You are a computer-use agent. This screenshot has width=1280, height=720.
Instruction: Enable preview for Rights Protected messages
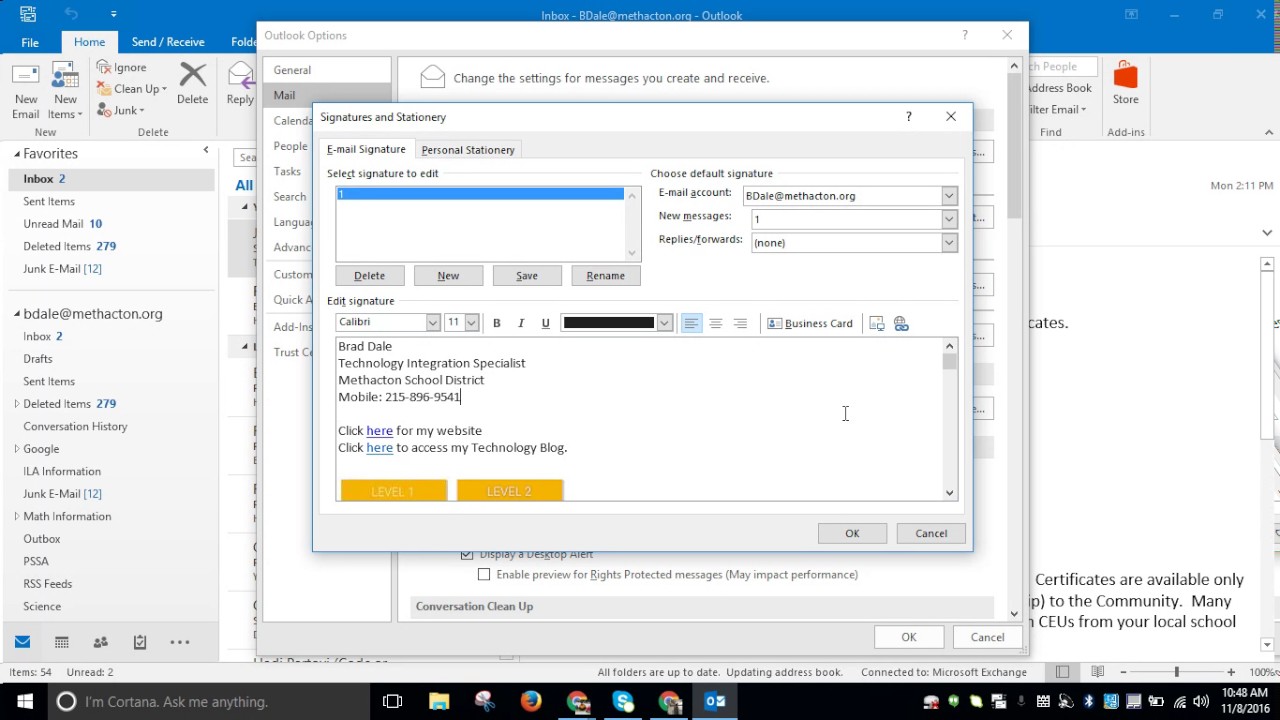[x=484, y=575]
